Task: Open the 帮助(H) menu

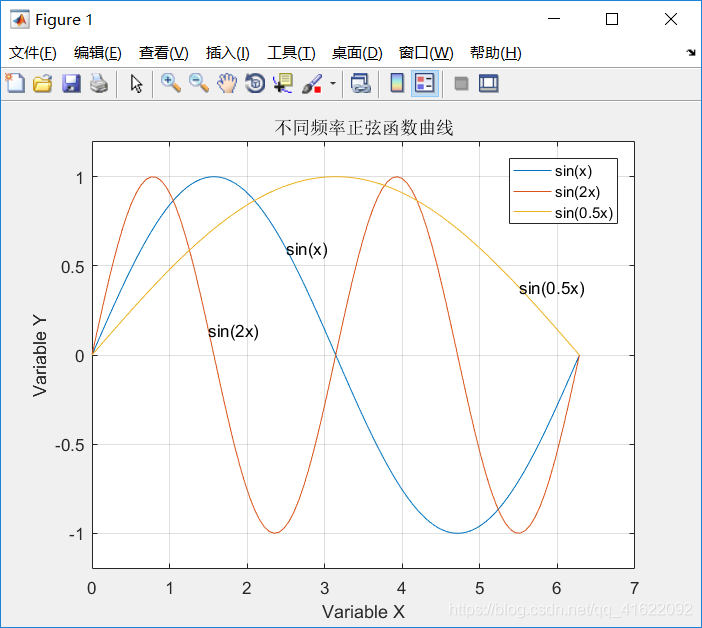Action: pyautogui.click(x=496, y=53)
